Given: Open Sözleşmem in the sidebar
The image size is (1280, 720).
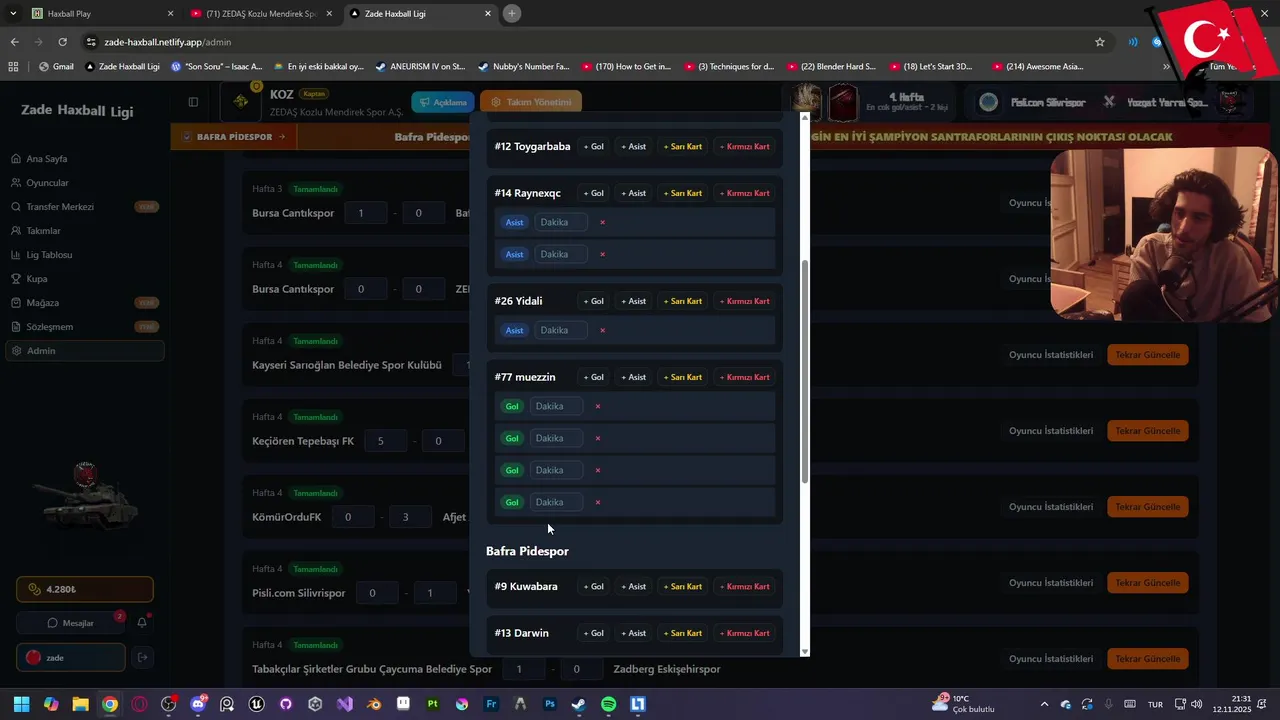Looking at the screenshot, I should 49,327.
